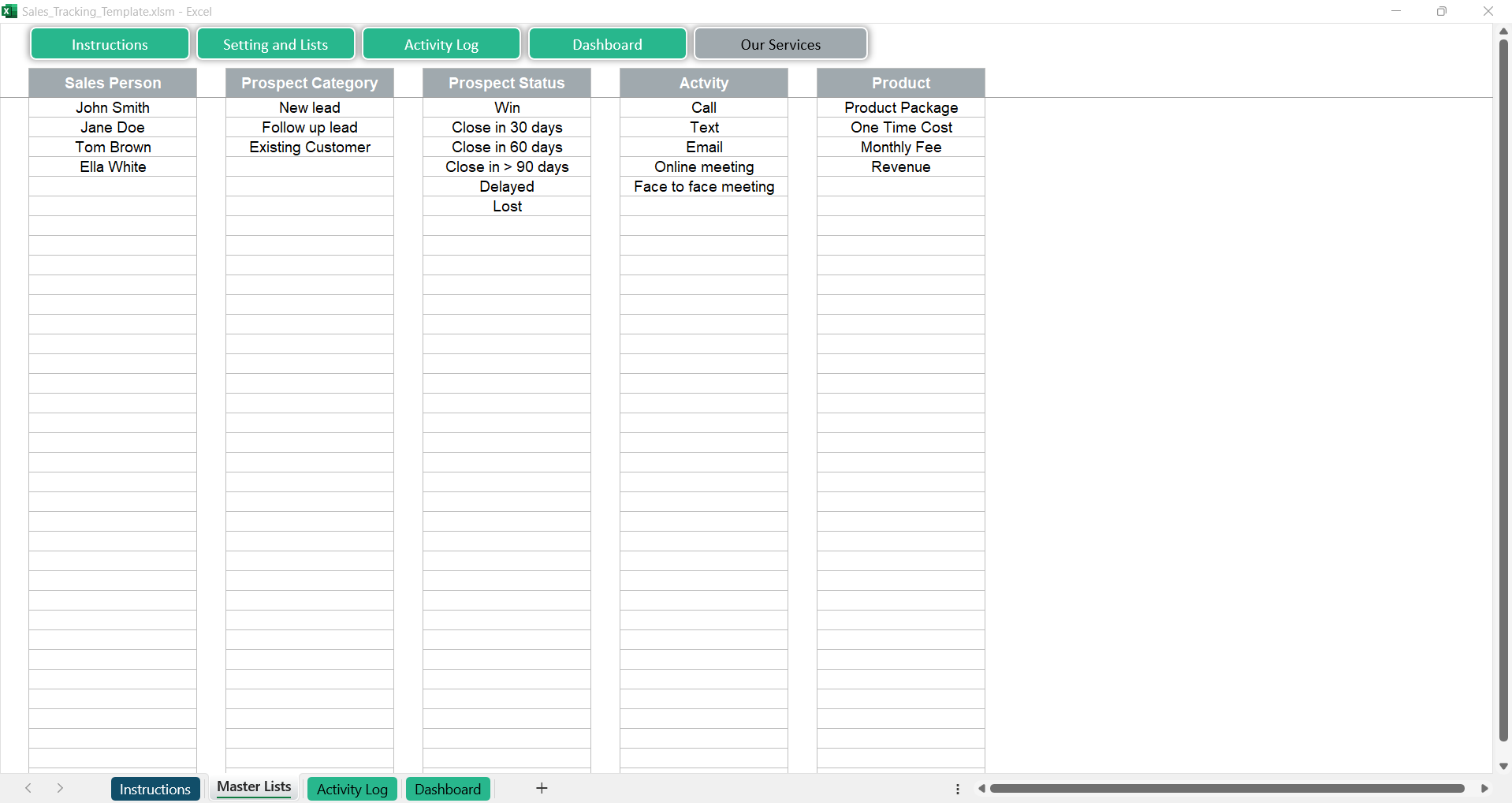
Task: Select the John Smith cell
Action: (x=113, y=107)
